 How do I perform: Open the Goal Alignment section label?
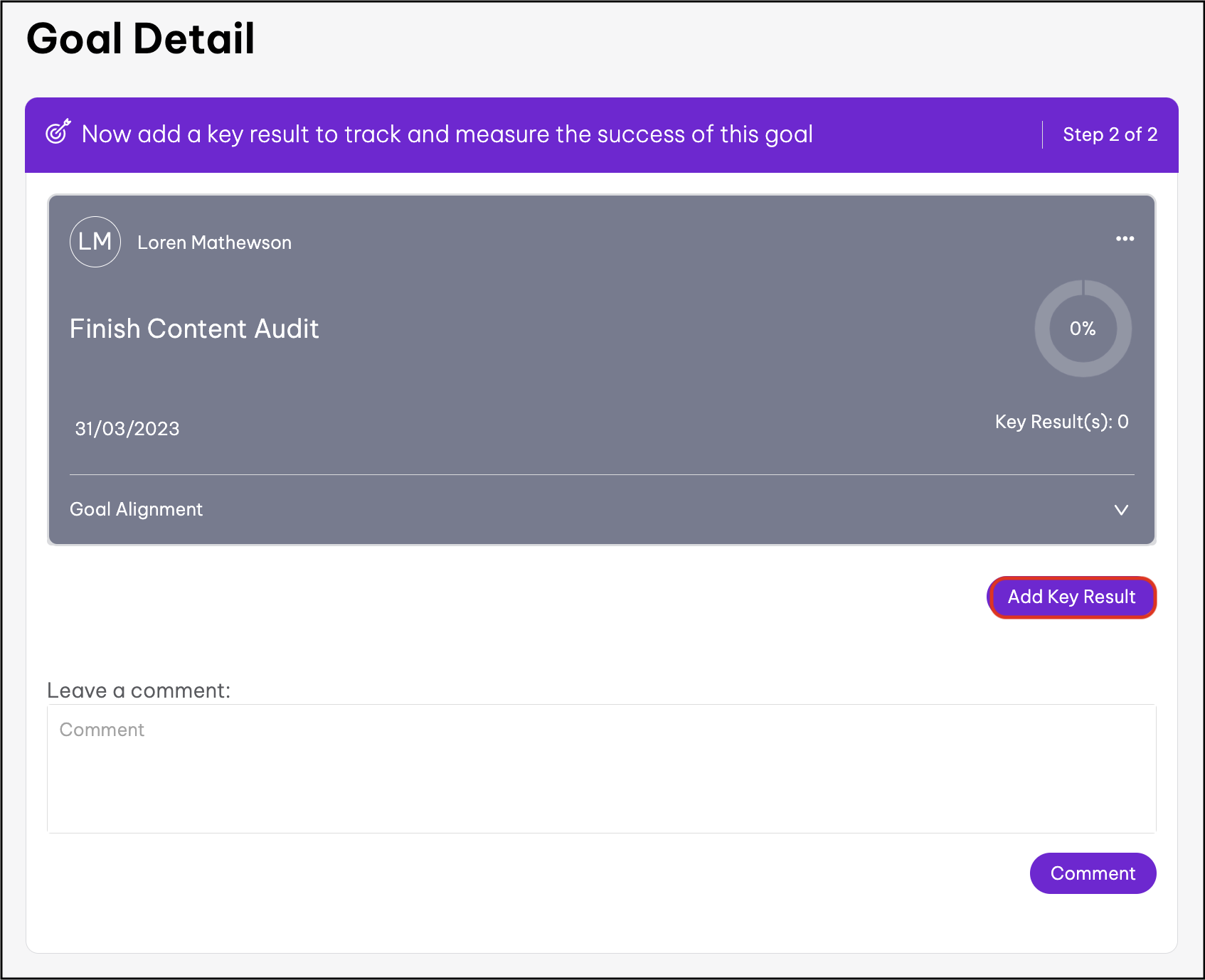[136, 510]
